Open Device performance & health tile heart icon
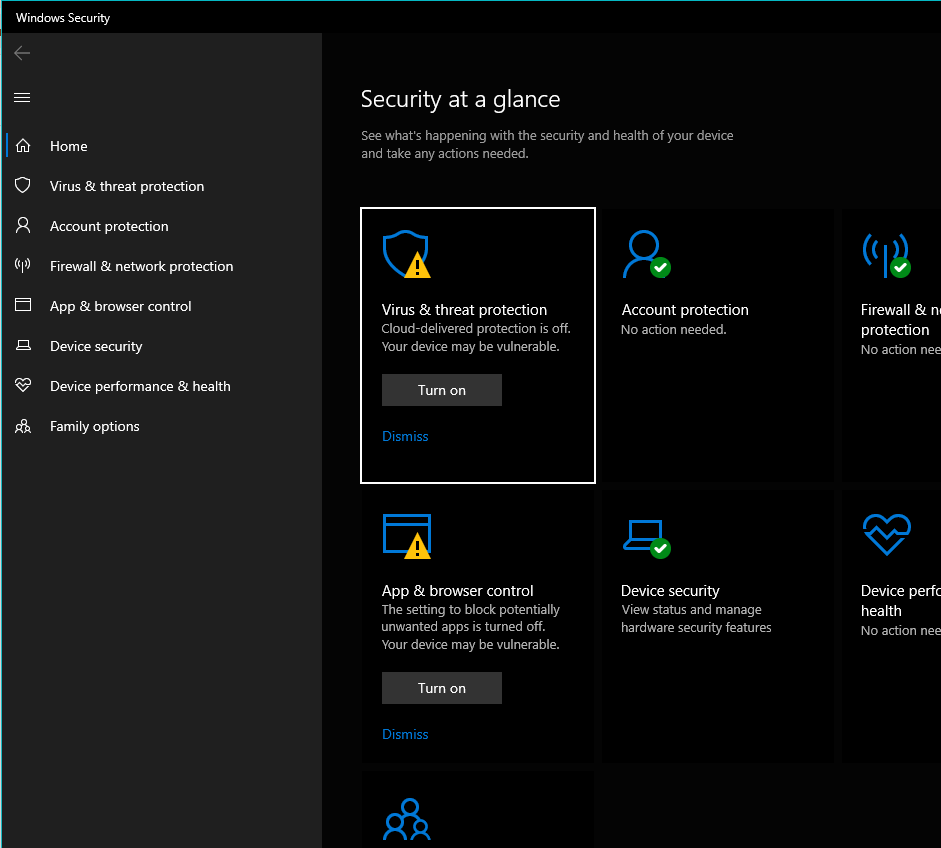The width and height of the screenshot is (941, 848). coord(885,535)
